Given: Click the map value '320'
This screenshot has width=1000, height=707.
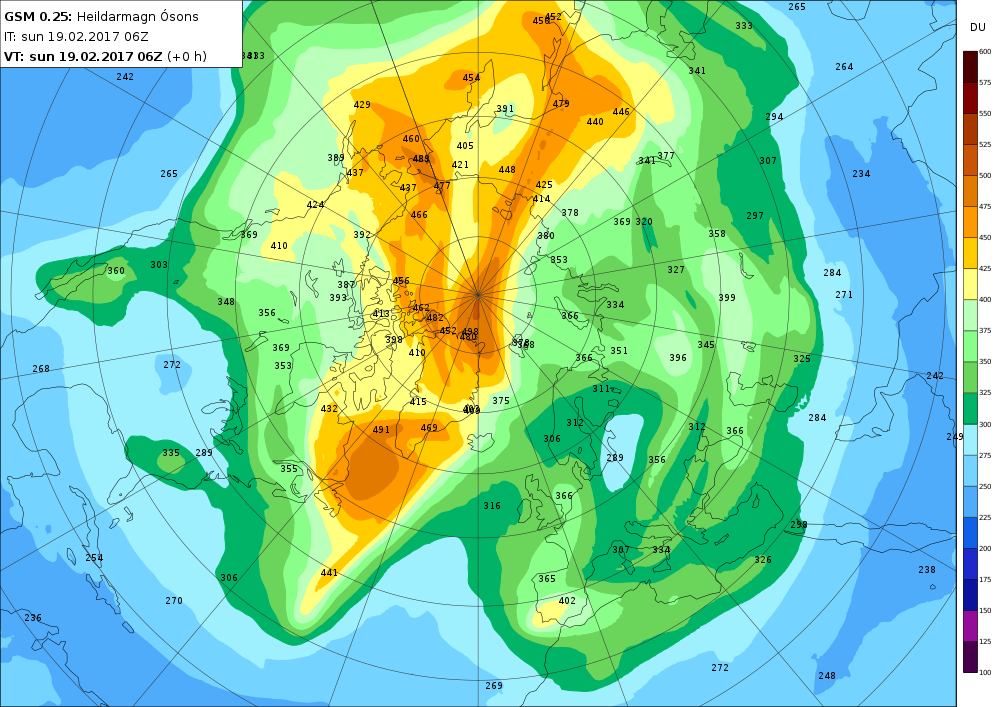Looking at the screenshot, I should tap(644, 222).
